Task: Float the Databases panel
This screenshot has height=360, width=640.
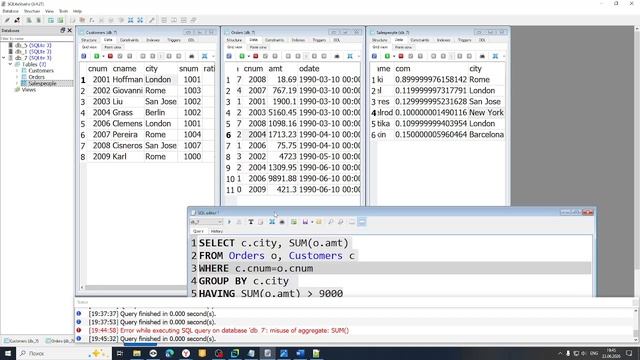Action: pyautogui.click(x=62, y=30)
